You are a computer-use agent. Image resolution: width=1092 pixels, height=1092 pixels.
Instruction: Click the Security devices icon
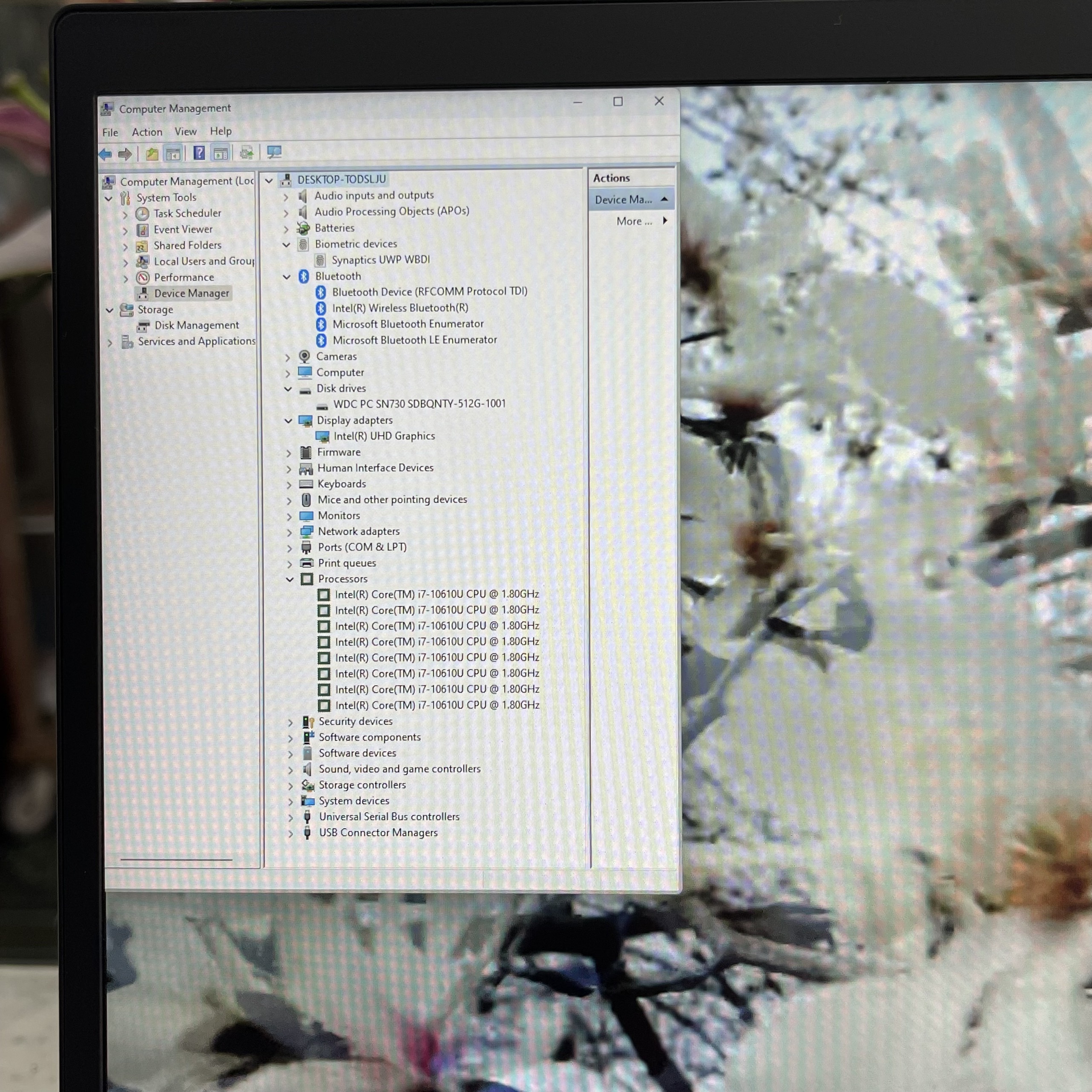(308, 722)
